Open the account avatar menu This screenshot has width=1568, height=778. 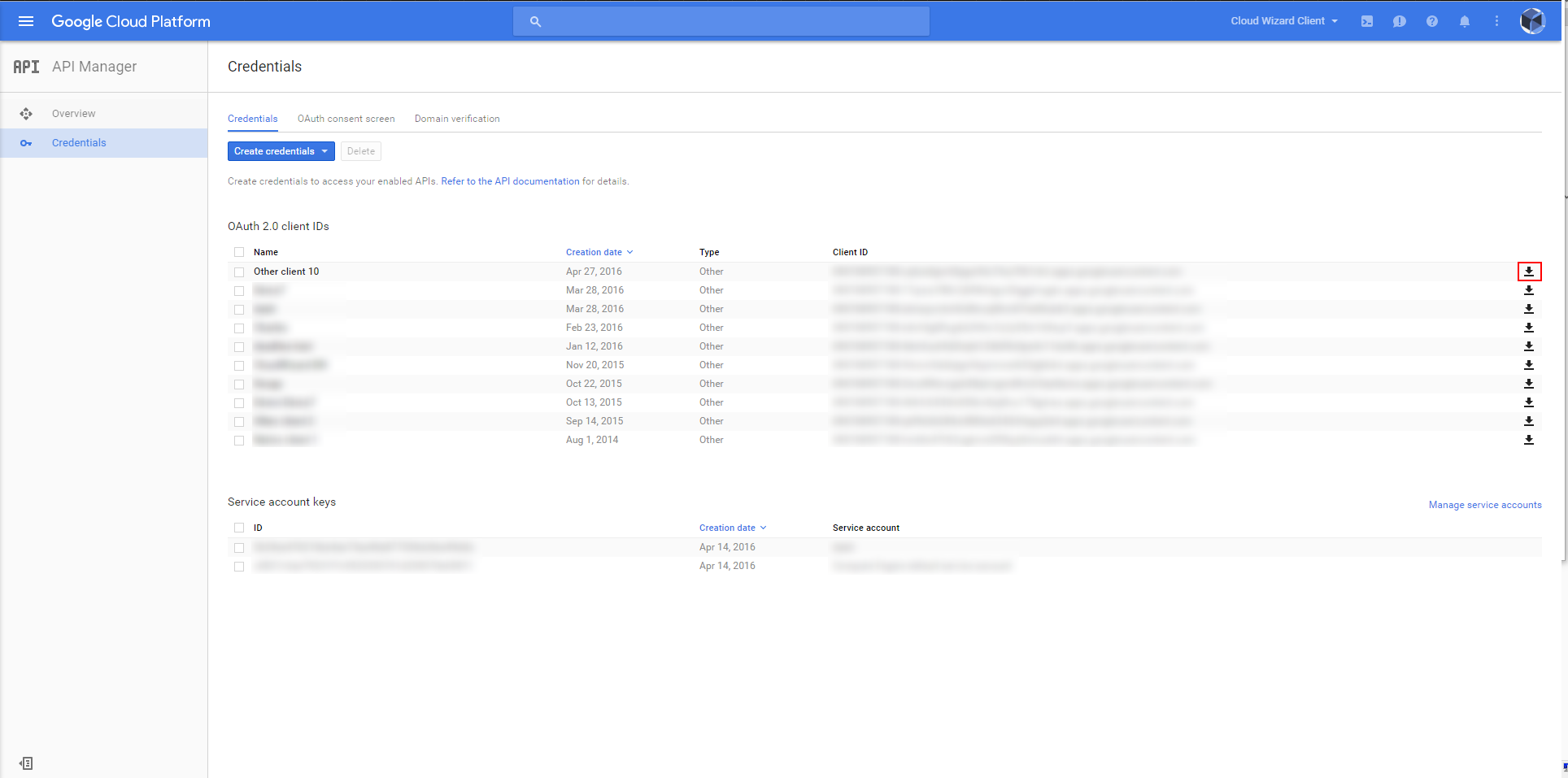(1532, 21)
